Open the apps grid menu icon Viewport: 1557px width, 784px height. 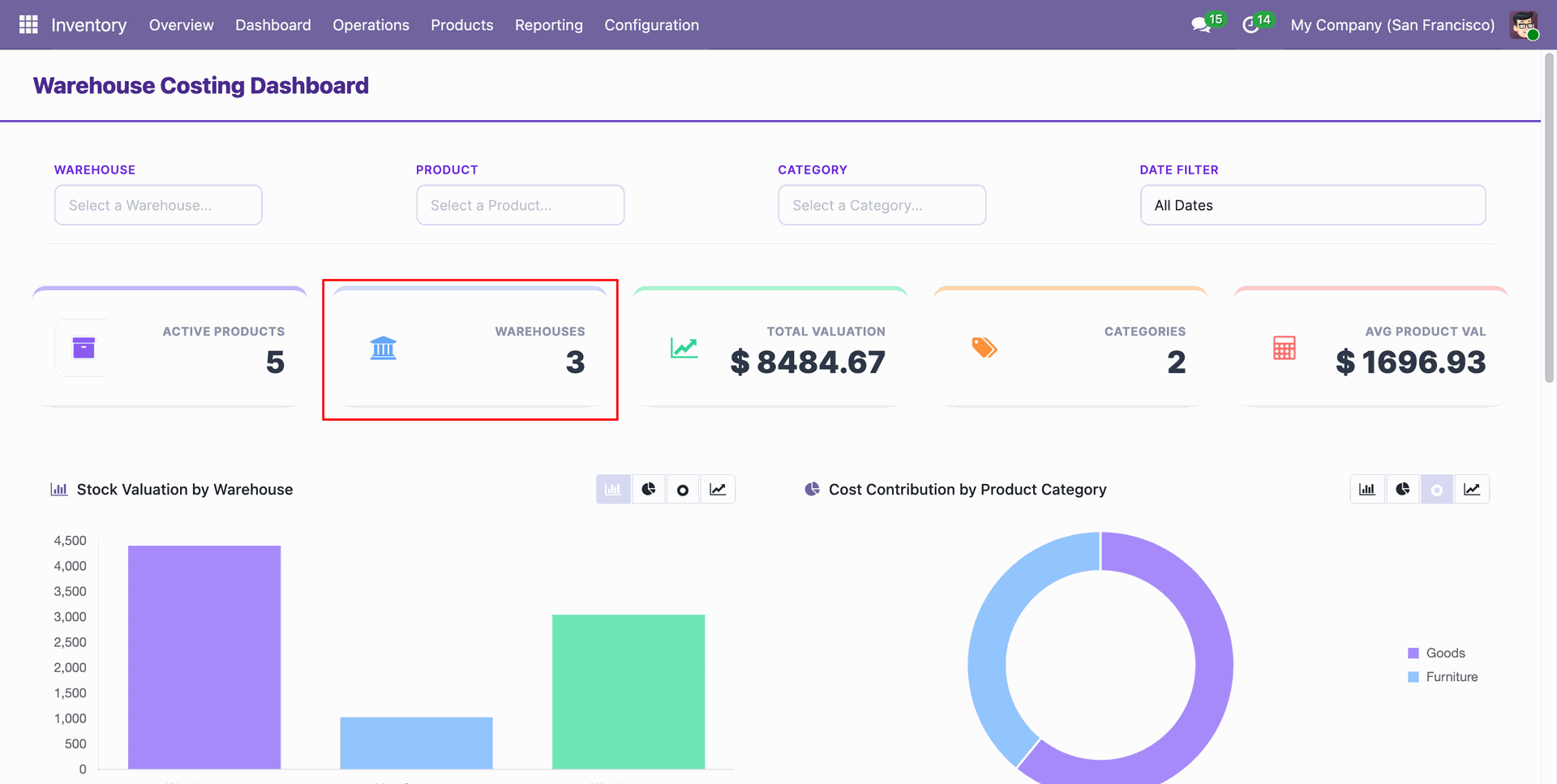pyautogui.click(x=28, y=25)
